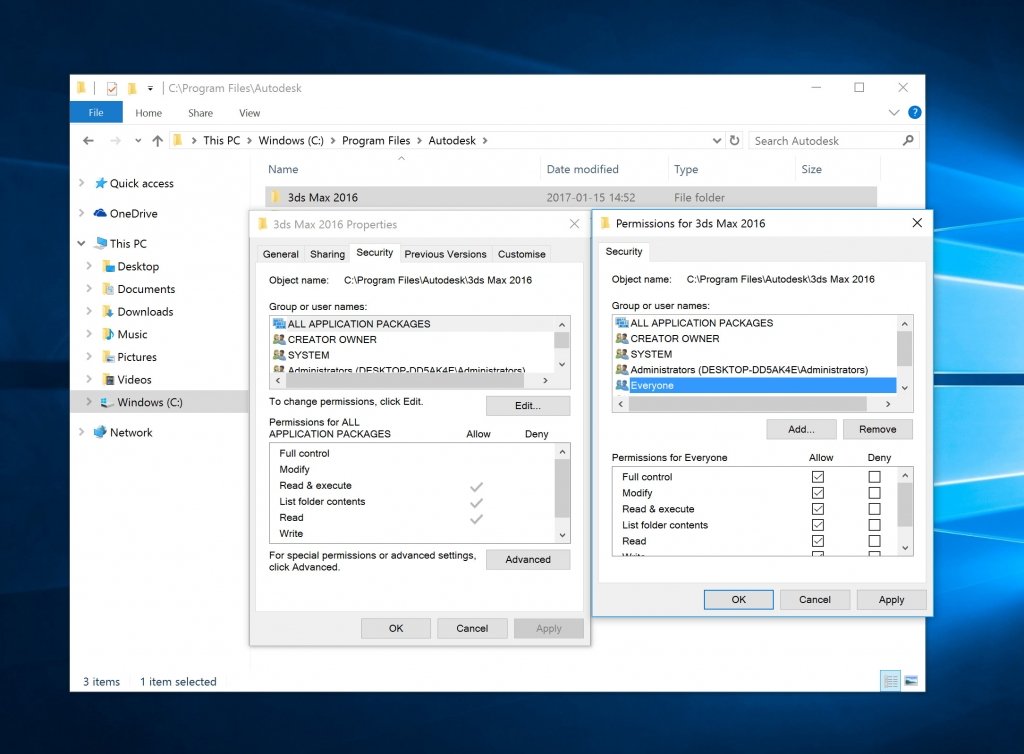Click the Desktop folder icon in sidebar

(109, 266)
